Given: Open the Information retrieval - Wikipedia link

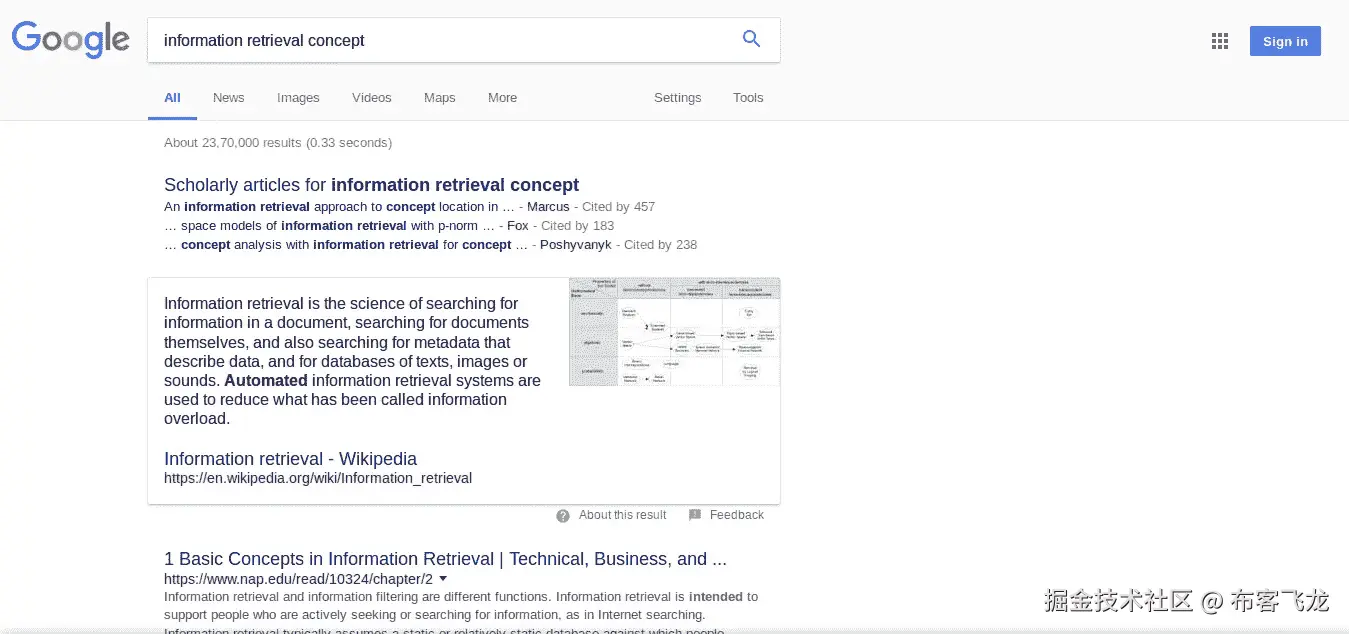Looking at the screenshot, I should pyautogui.click(x=290, y=459).
